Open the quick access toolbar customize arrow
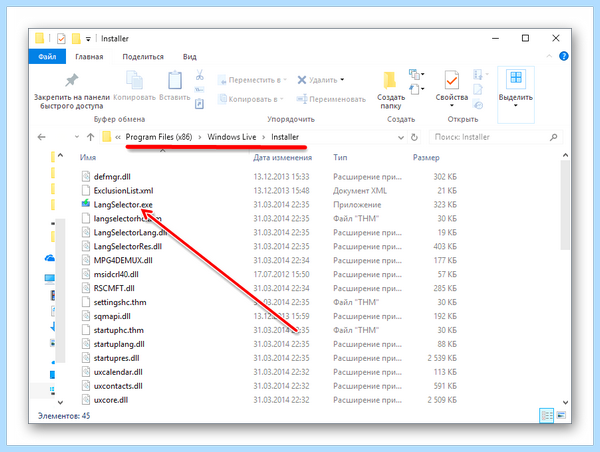 coord(88,39)
